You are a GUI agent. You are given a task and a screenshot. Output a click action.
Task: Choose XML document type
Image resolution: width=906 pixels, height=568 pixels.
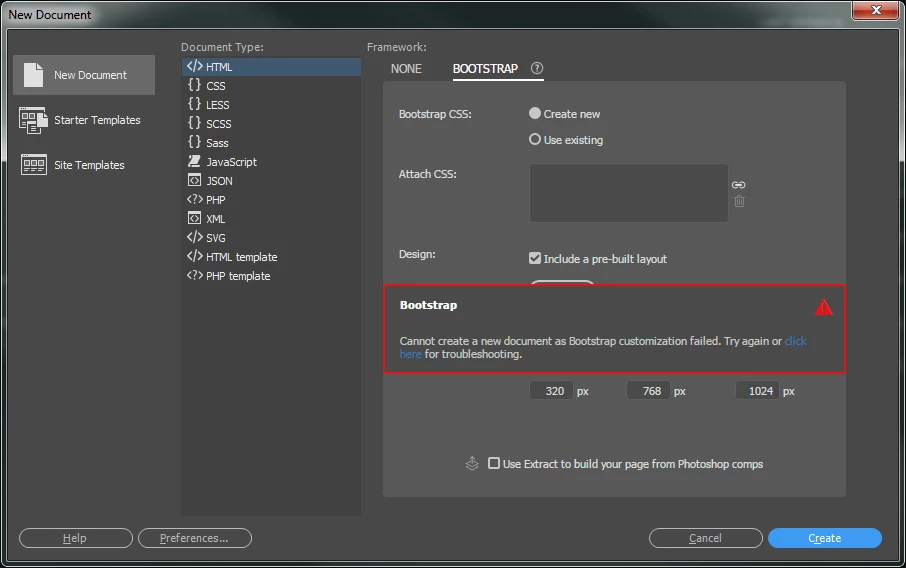pos(271,220)
